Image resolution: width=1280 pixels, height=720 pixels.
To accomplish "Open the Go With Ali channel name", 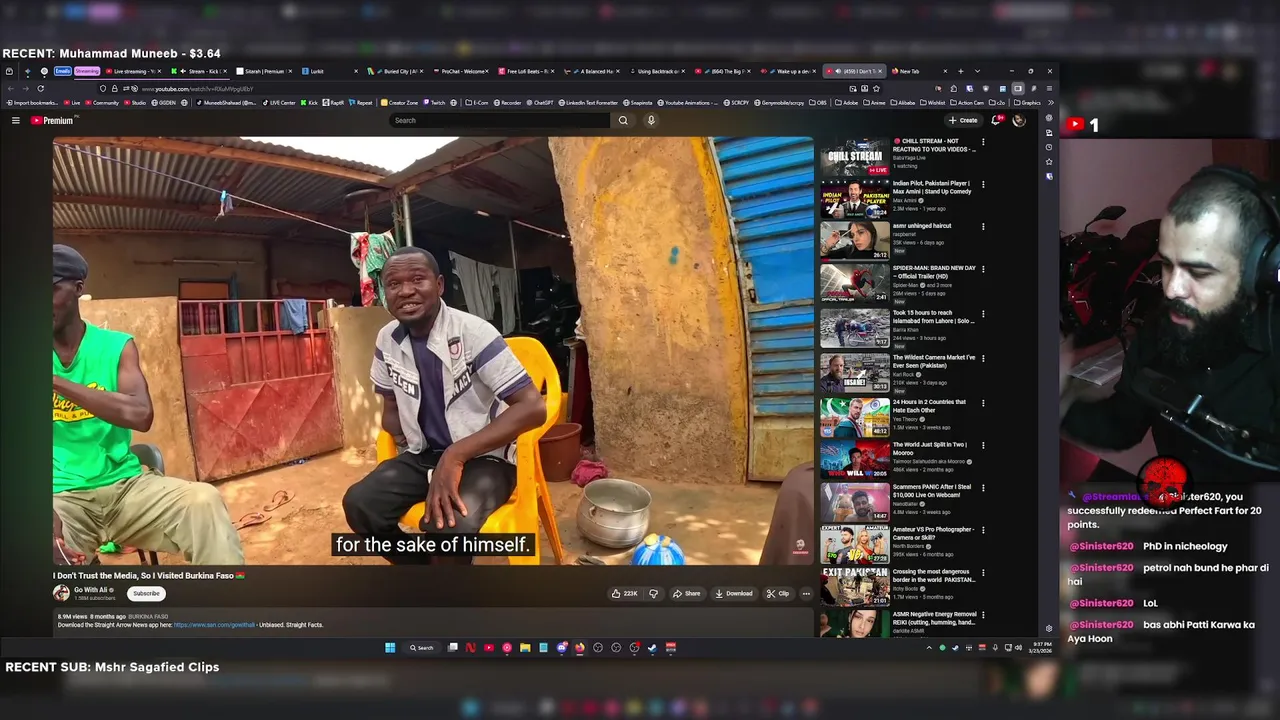I will 91,590.
